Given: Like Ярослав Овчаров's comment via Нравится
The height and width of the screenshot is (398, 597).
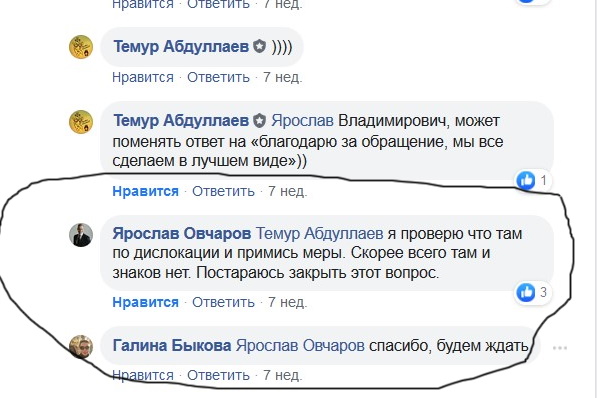Looking at the screenshot, I should coord(145,302).
